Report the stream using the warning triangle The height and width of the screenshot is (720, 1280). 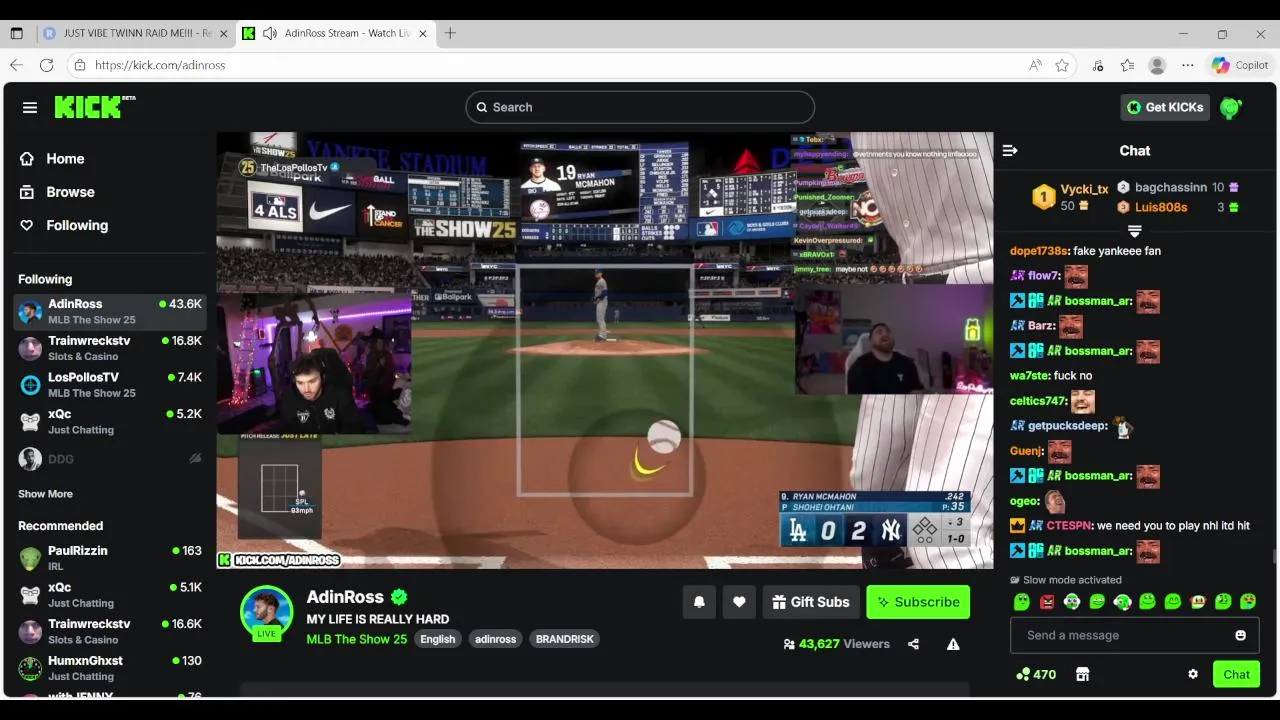click(x=953, y=644)
